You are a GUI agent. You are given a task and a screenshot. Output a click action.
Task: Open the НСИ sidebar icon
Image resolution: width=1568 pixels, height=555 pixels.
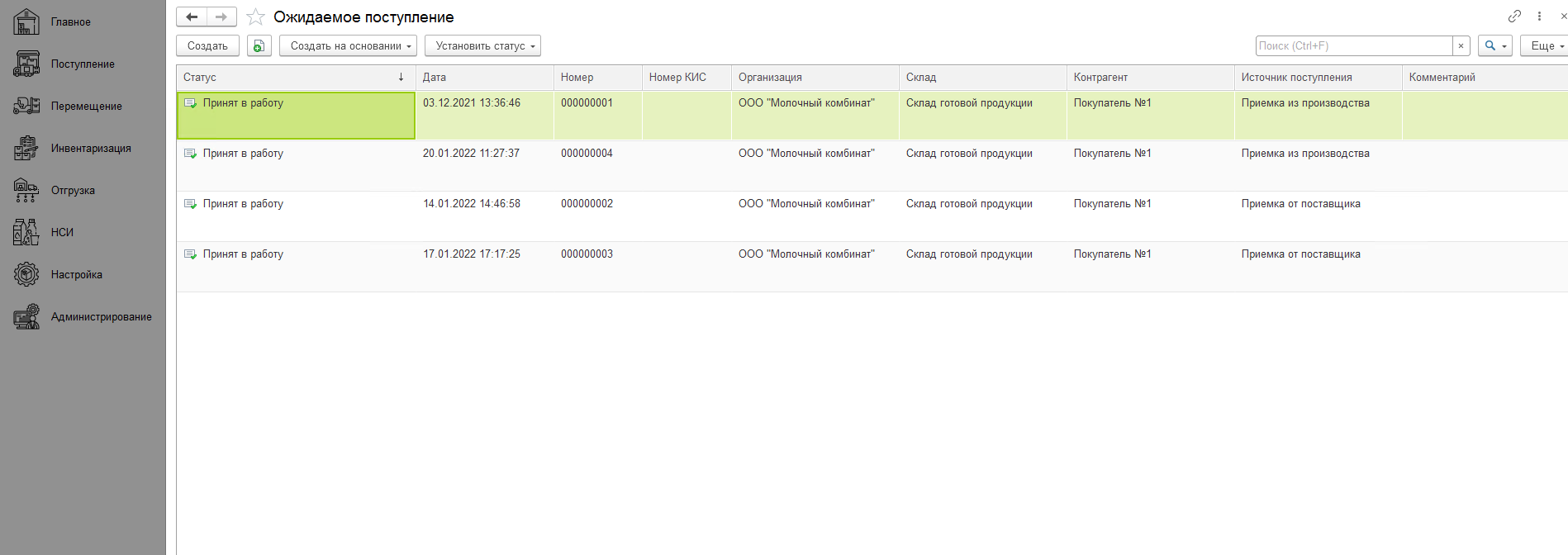26,233
